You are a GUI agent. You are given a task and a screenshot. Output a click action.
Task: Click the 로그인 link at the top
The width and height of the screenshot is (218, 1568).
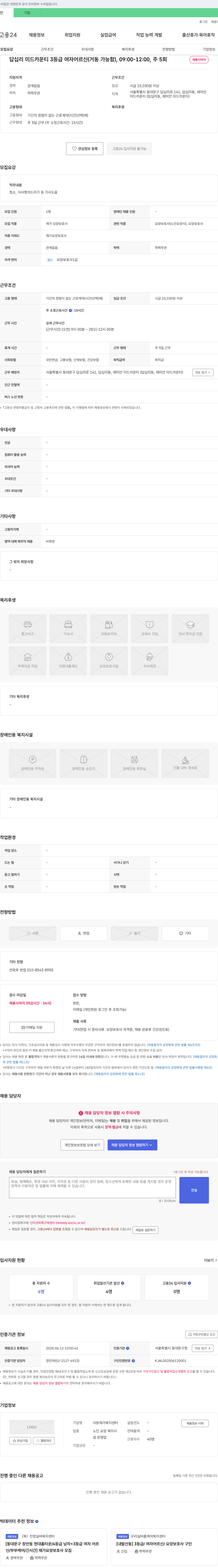coord(203,22)
